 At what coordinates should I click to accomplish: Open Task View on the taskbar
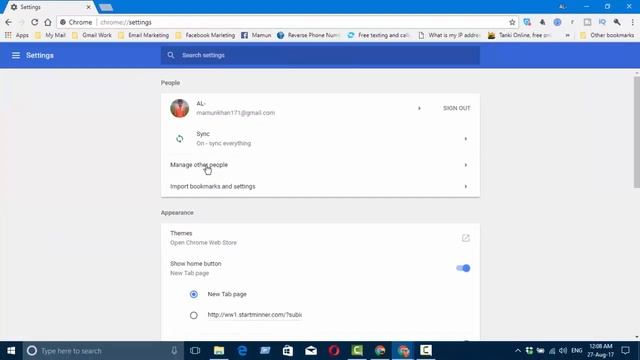(x=195, y=351)
